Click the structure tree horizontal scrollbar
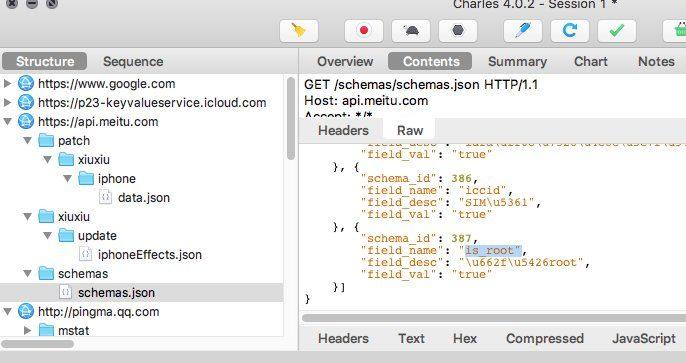 tap(37, 344)
